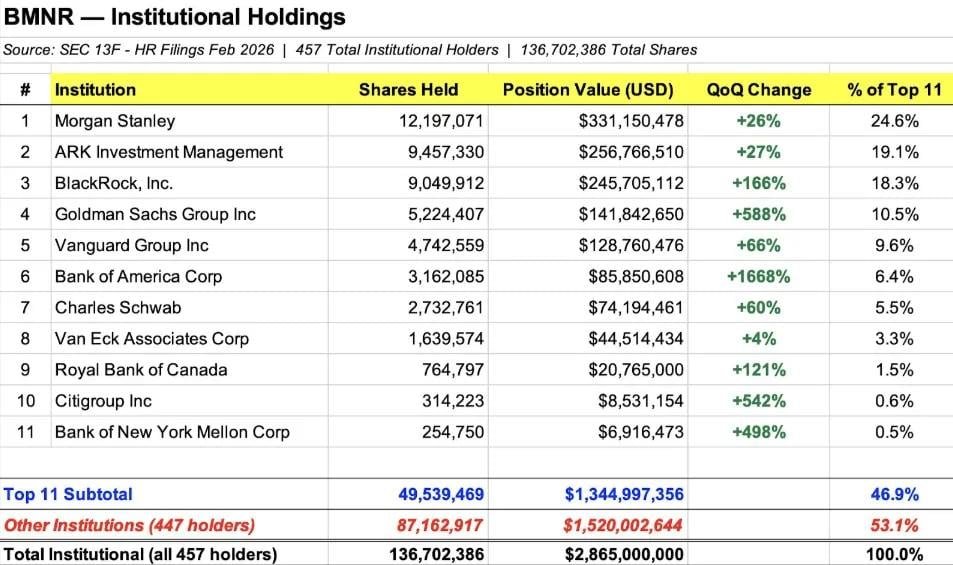This screenshot has height=565, width=953.
Task: Select the Other Institutions (447 holders) label
Action: coord(129,525)
